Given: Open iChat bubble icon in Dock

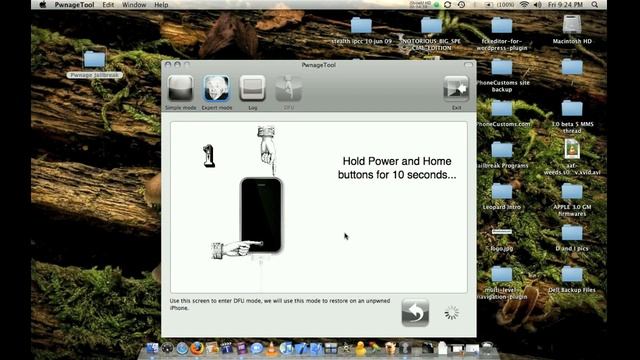Looking at the screenshot, I should point(256,348).
